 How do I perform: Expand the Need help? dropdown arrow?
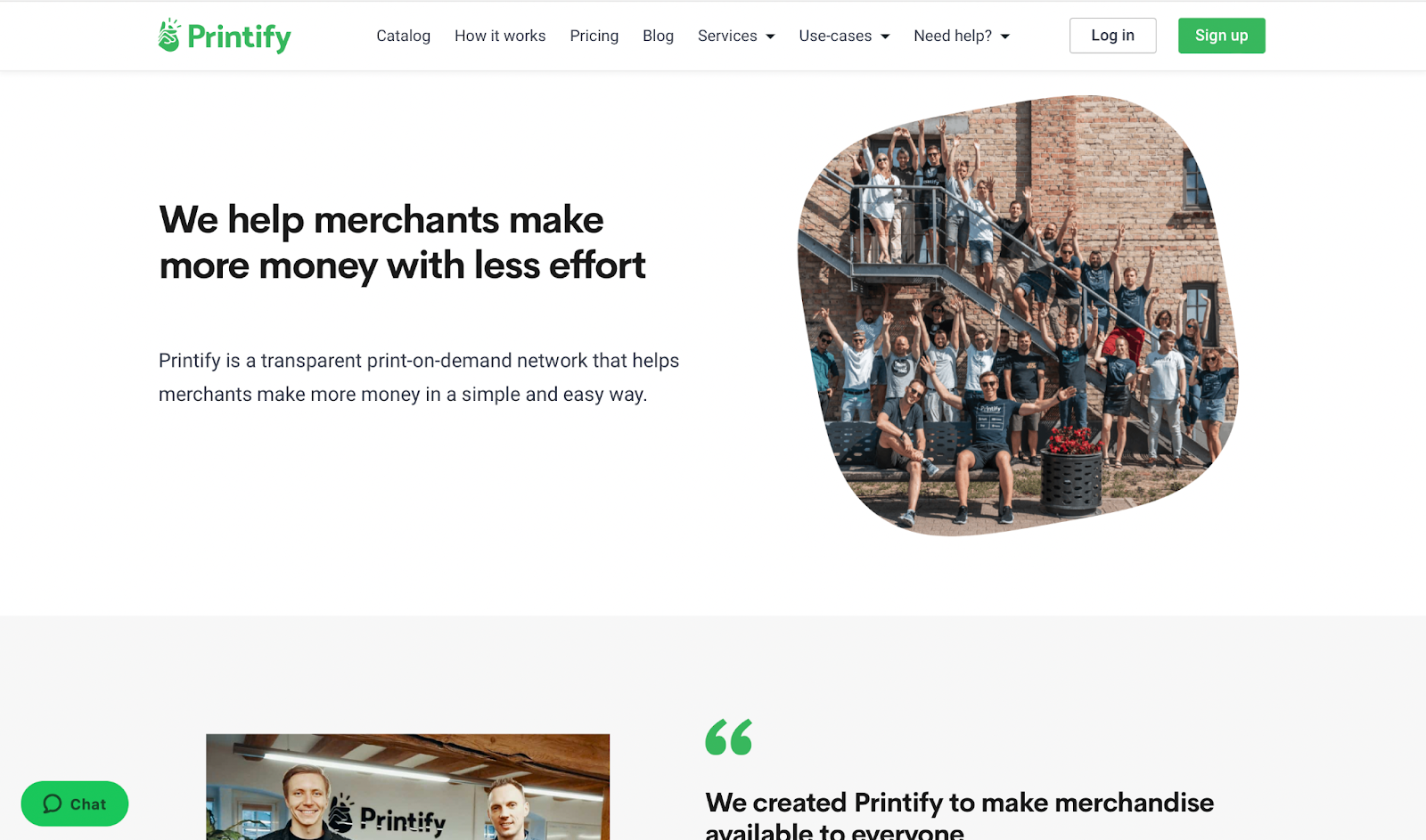point(1005,37)
